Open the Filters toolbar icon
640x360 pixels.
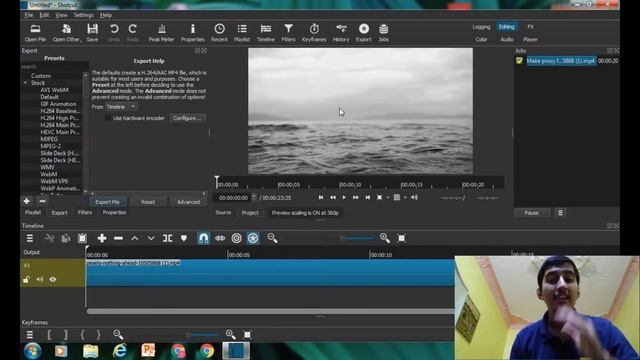point(288,33)
